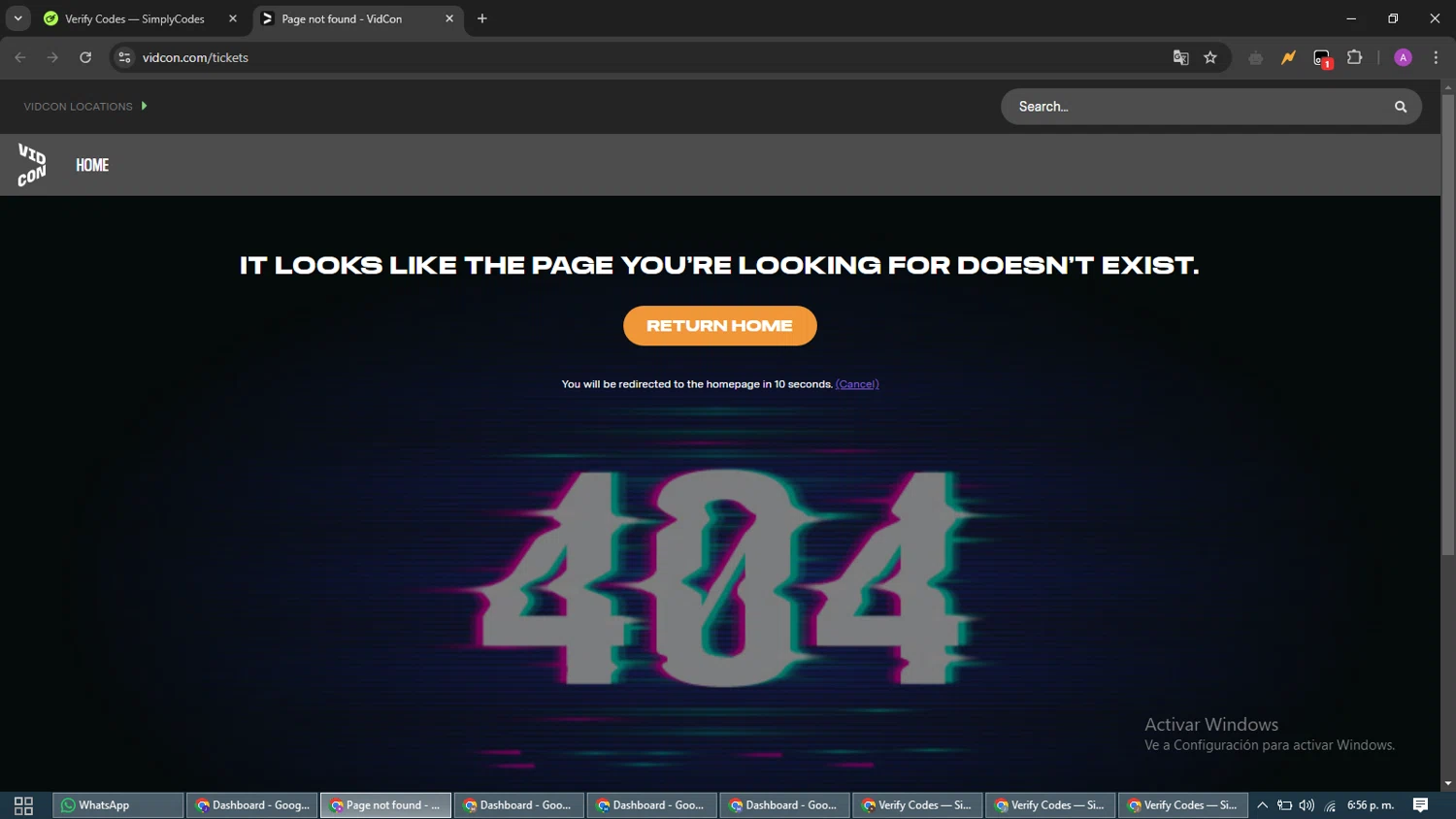The image size is (1456, 819).
Task: Click the page vertical scrollbar thumb
Action: tap(1448, 325)
